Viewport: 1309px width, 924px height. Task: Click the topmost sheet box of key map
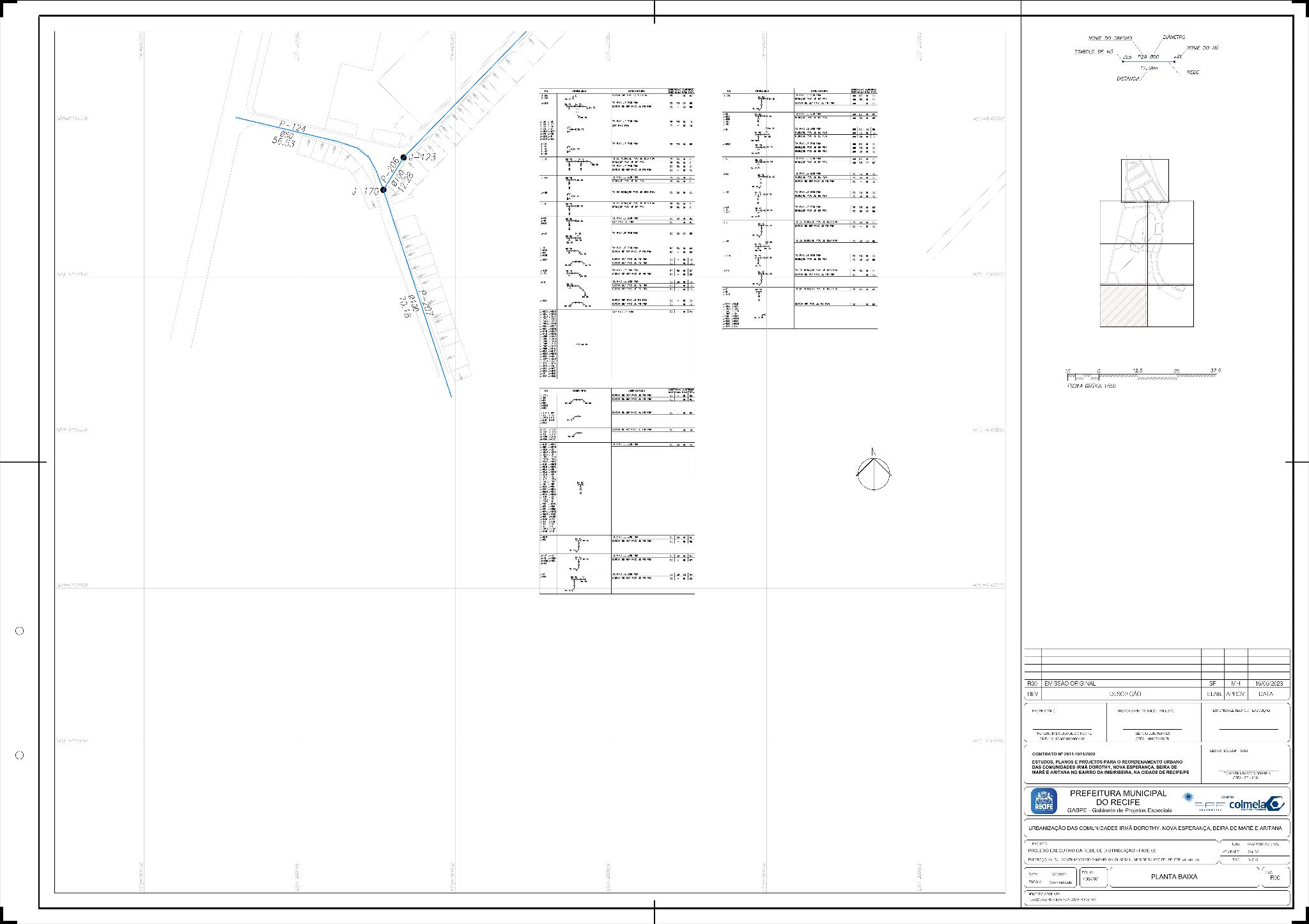click(1145, 180)
